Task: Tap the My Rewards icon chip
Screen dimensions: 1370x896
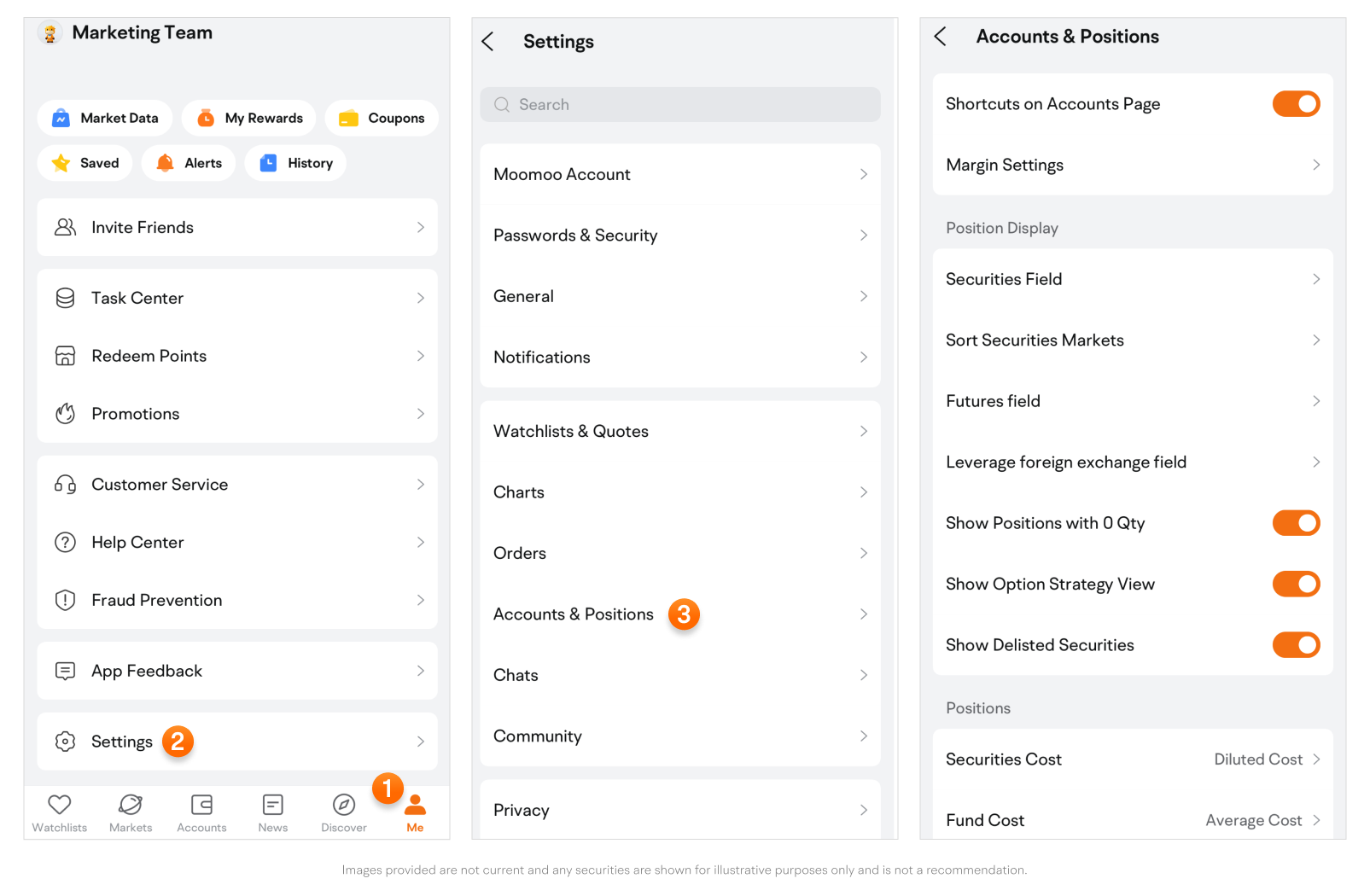Action: 205,118
